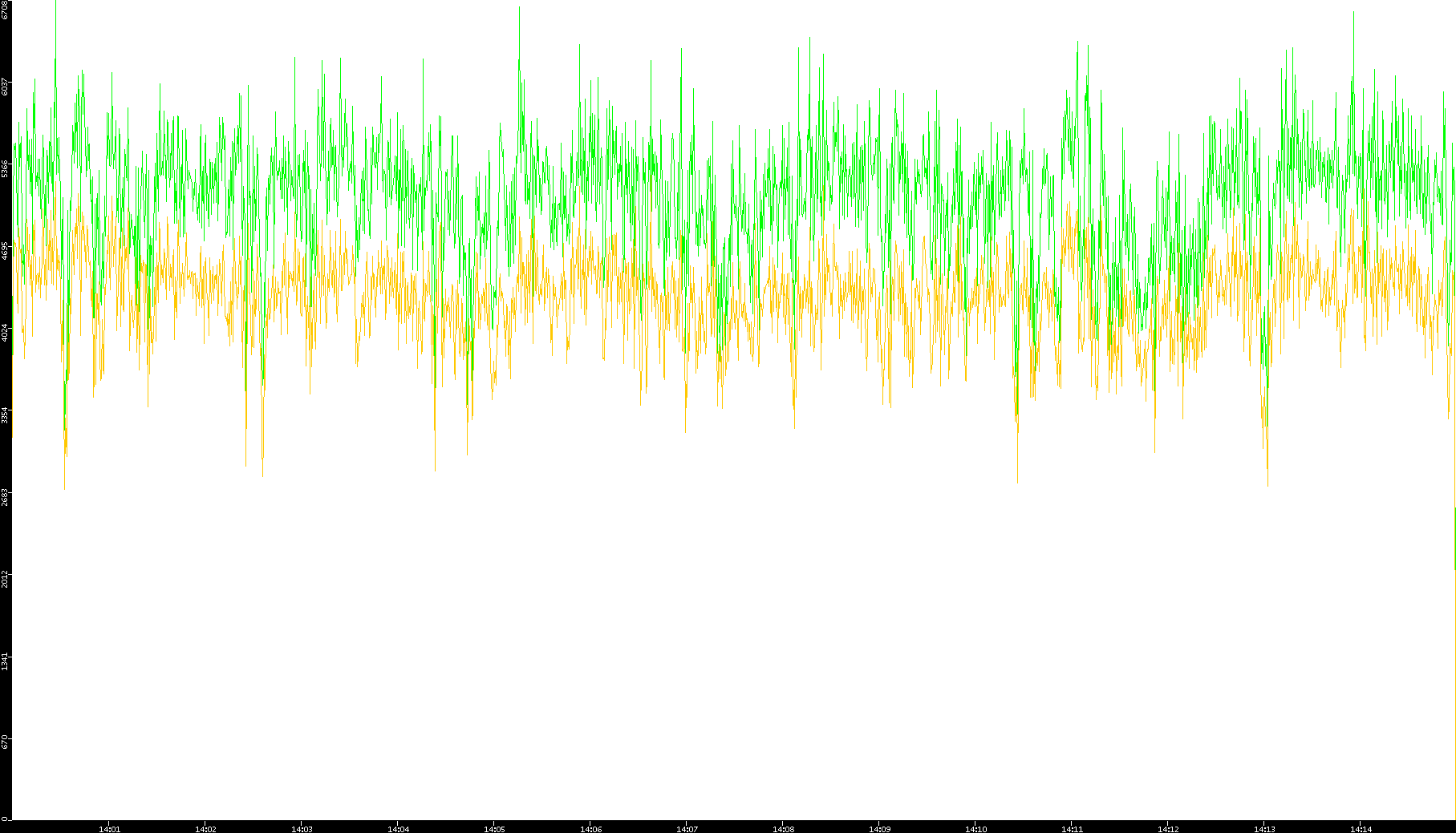The width and height of the screenshot is (1456, 833).
Task: Select the 3354 vertical axis label
Action: (x=6, y=415)
